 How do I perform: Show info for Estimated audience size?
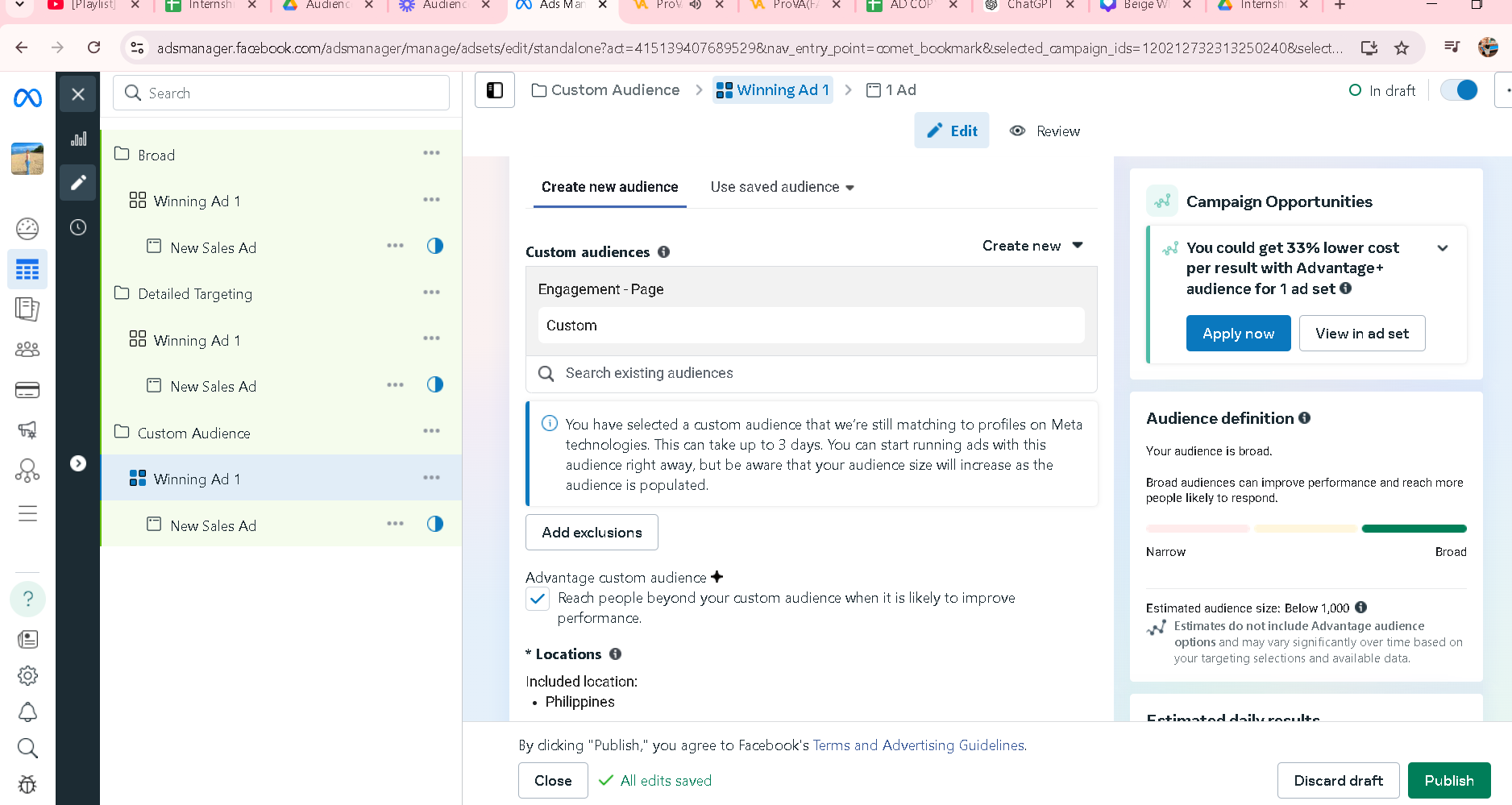1361,608
